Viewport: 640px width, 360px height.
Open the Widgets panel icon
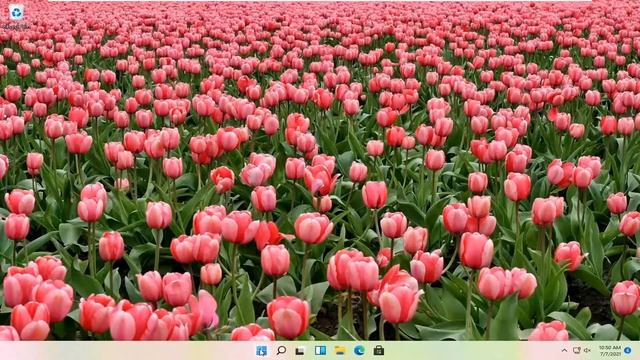(x=320, y=350)
